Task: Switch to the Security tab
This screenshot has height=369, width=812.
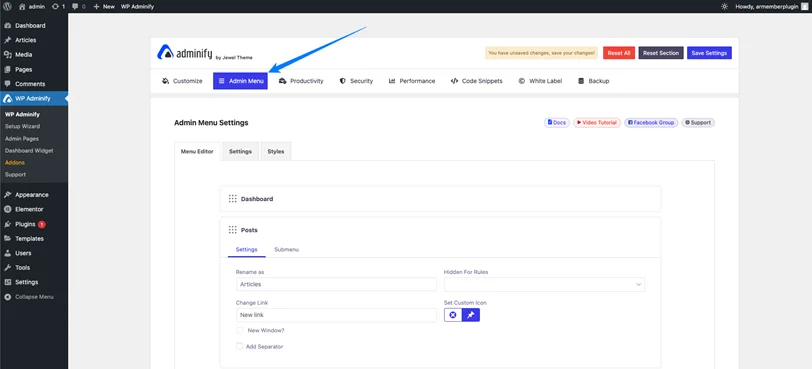Action: click(356, 81)
